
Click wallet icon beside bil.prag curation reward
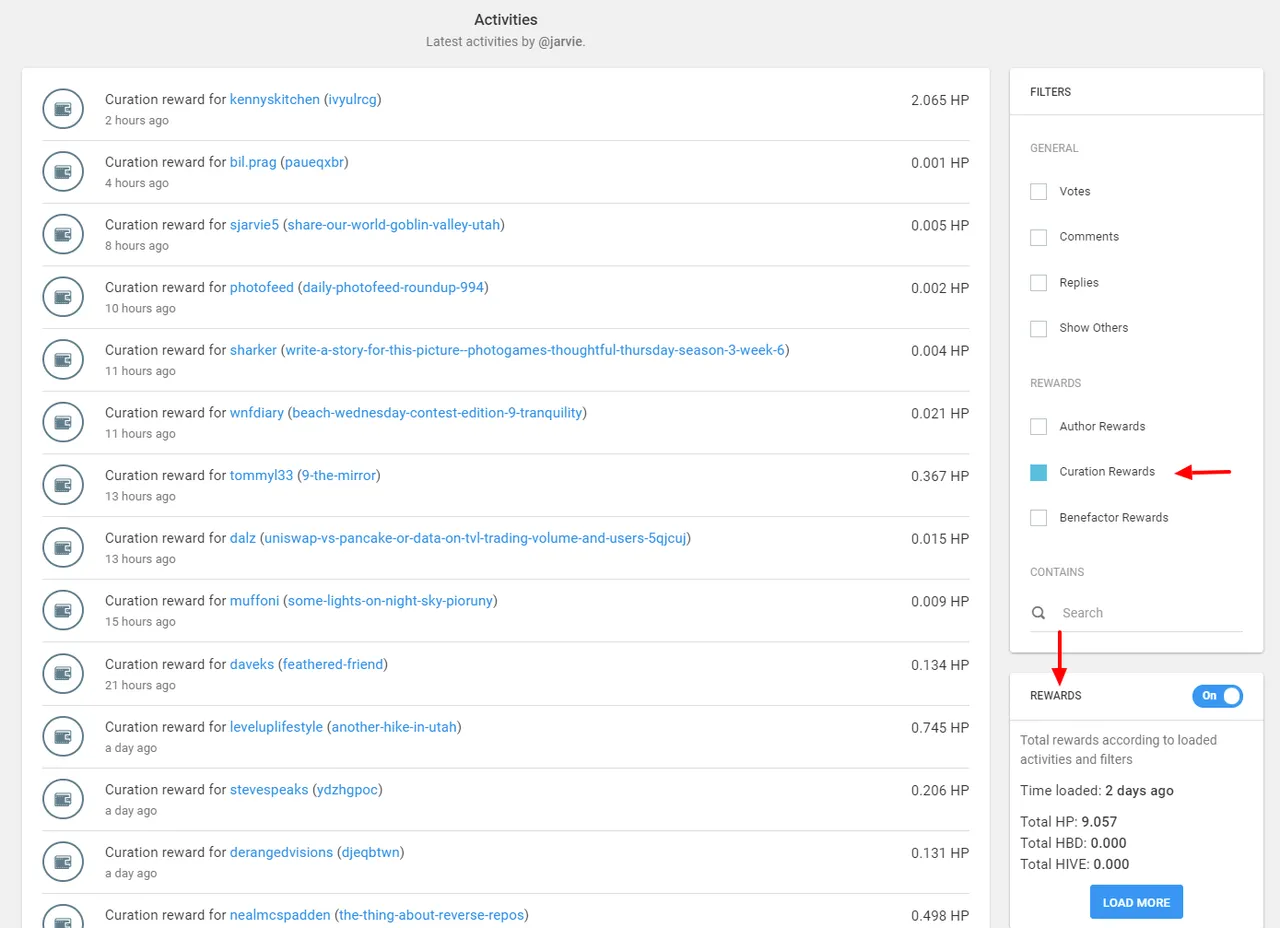pyautogui.click(x=63, y=172)
